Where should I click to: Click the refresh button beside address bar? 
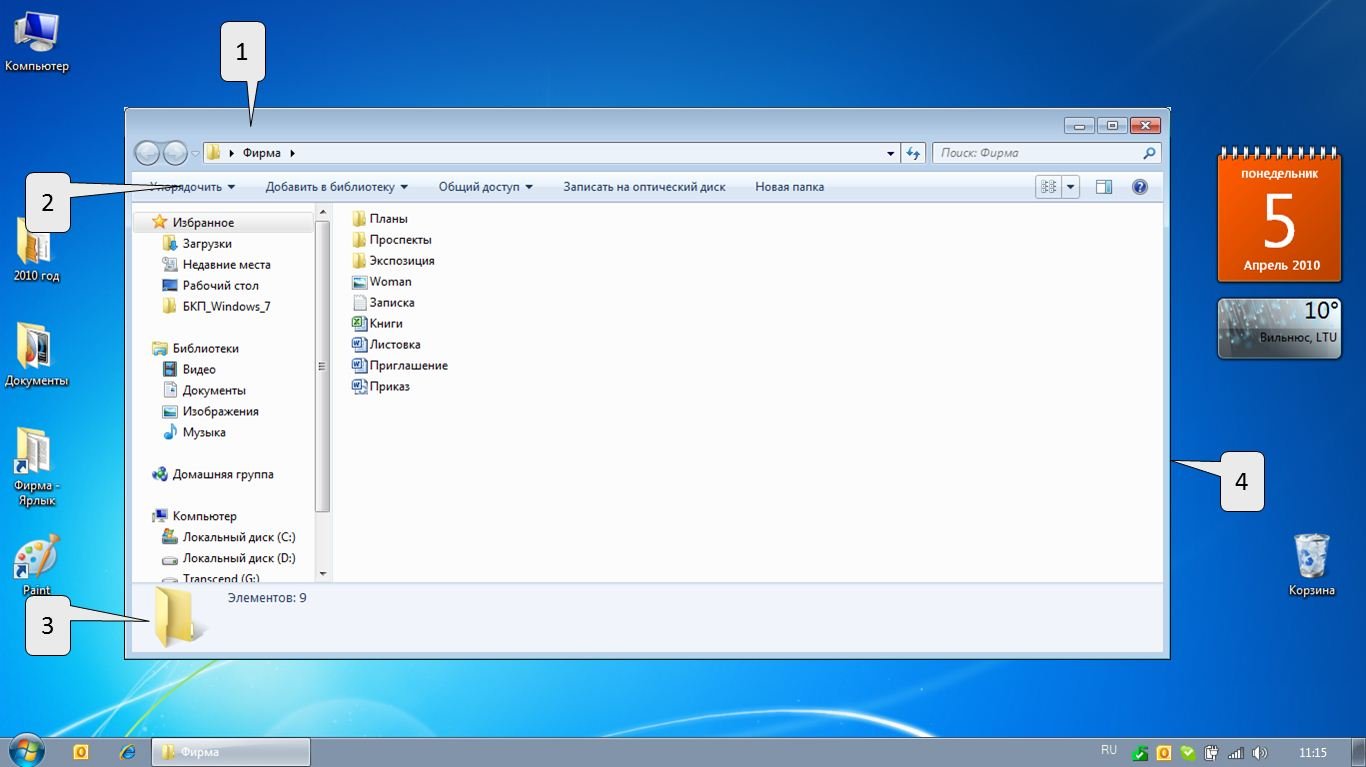pyautogui.click(x=913, y=153)
